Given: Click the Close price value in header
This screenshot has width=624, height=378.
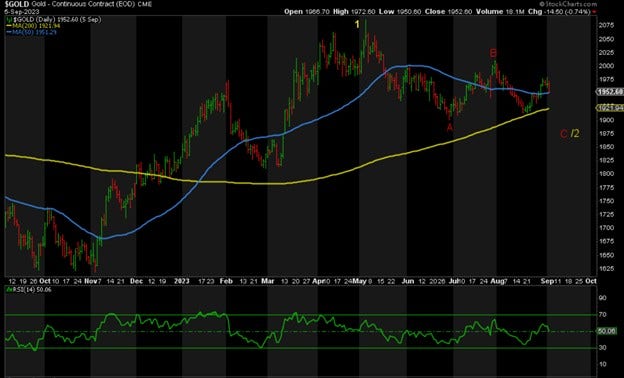Looking at the screenshot, I should click(x=459, y=12).
